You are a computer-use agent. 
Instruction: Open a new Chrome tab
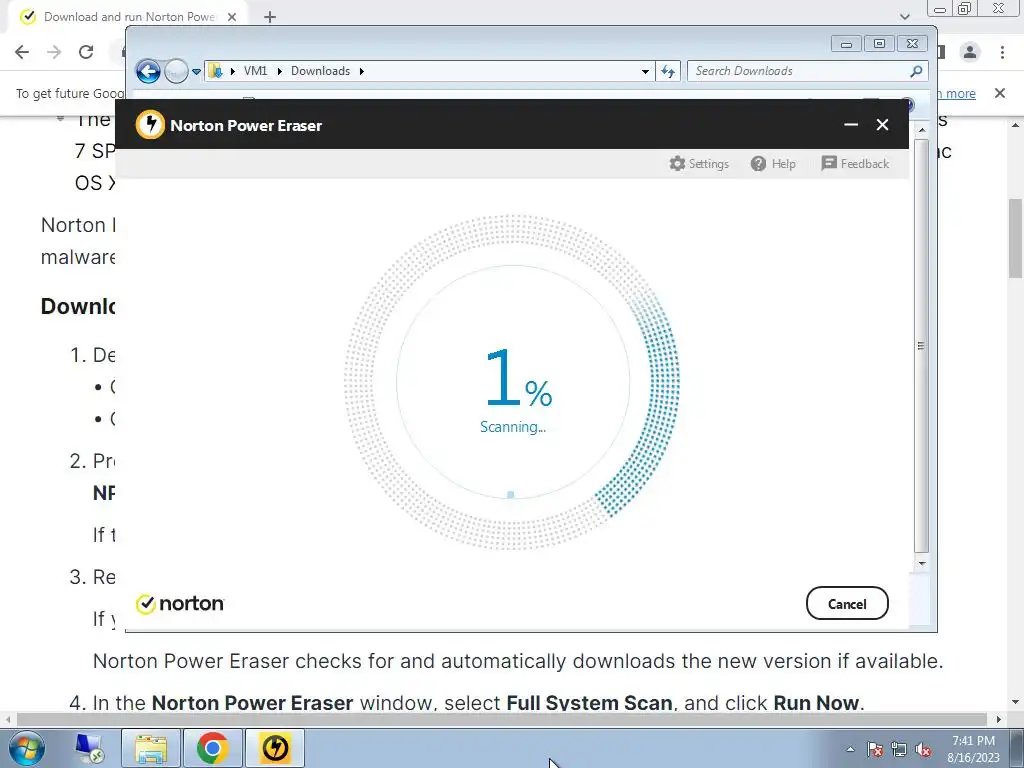pos(270,17)
